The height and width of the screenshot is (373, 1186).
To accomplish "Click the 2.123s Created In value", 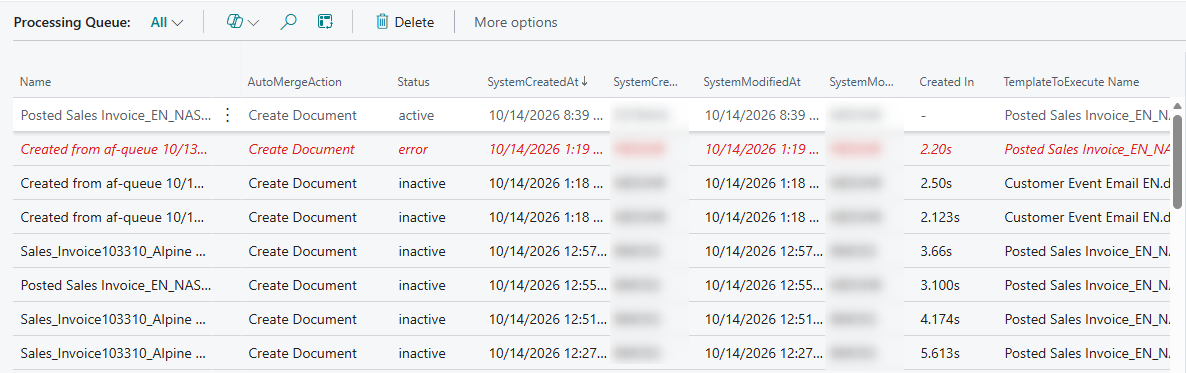I will point(940,217).
